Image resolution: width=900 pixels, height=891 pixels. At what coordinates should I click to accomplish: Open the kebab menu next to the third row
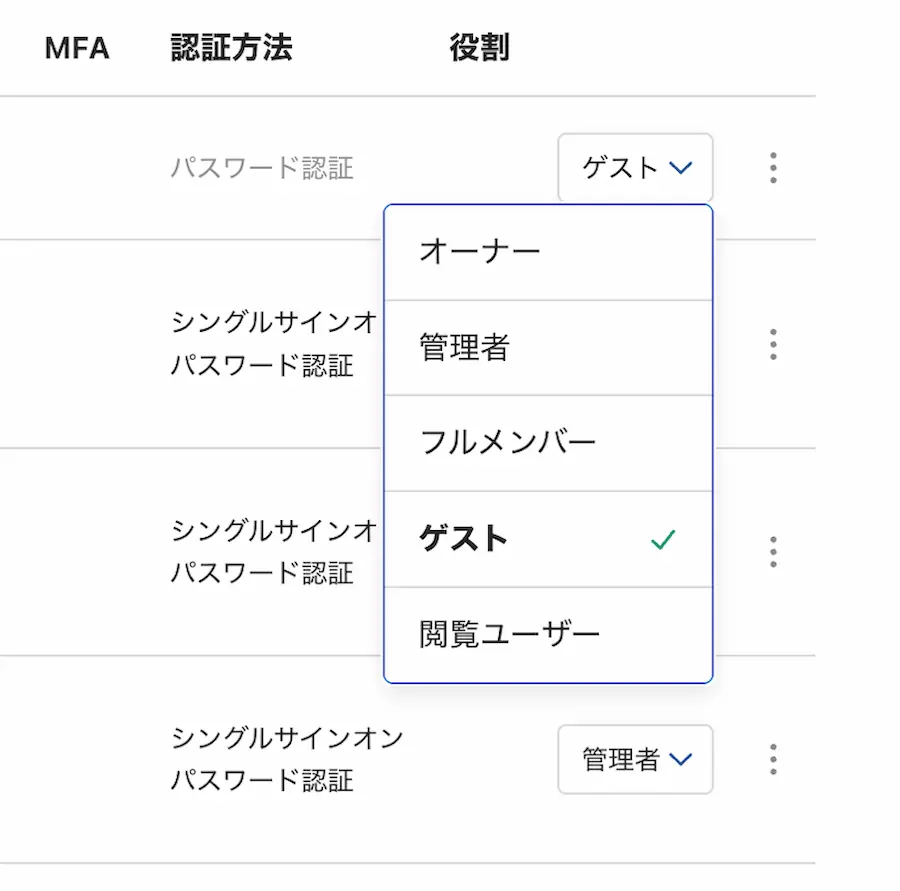772,552
